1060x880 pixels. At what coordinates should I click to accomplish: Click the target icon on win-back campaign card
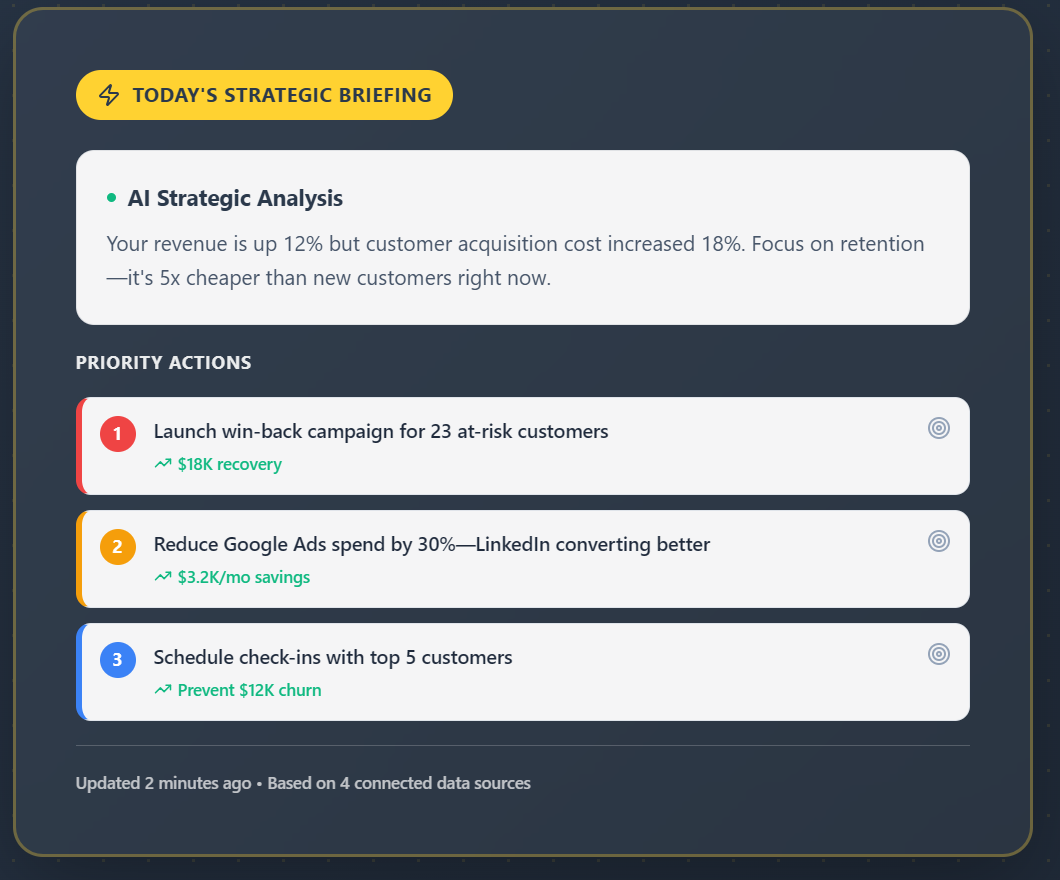[x=938, y=427]
